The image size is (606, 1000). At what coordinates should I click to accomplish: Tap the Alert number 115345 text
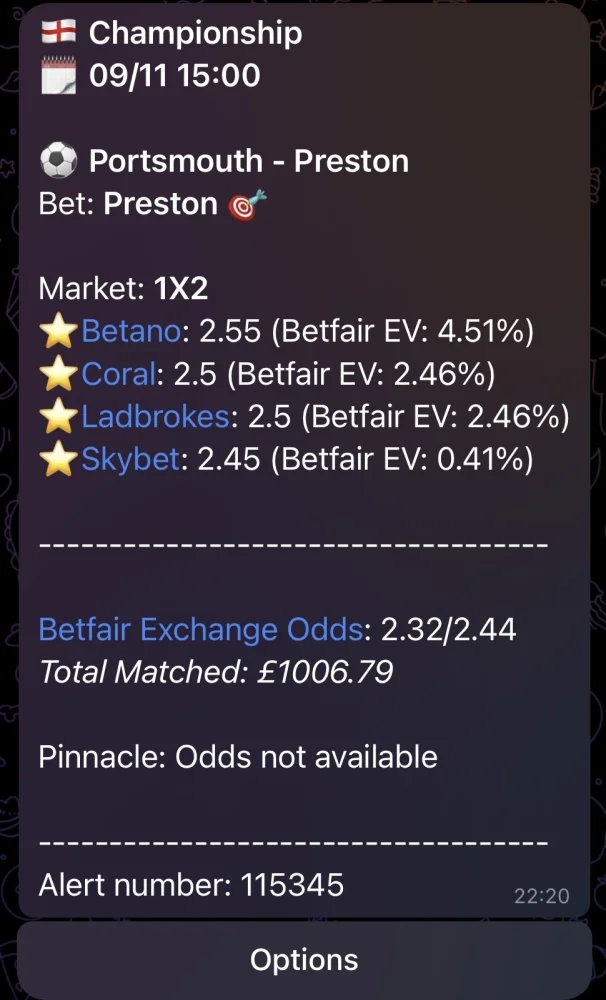(x=191, y=885)
